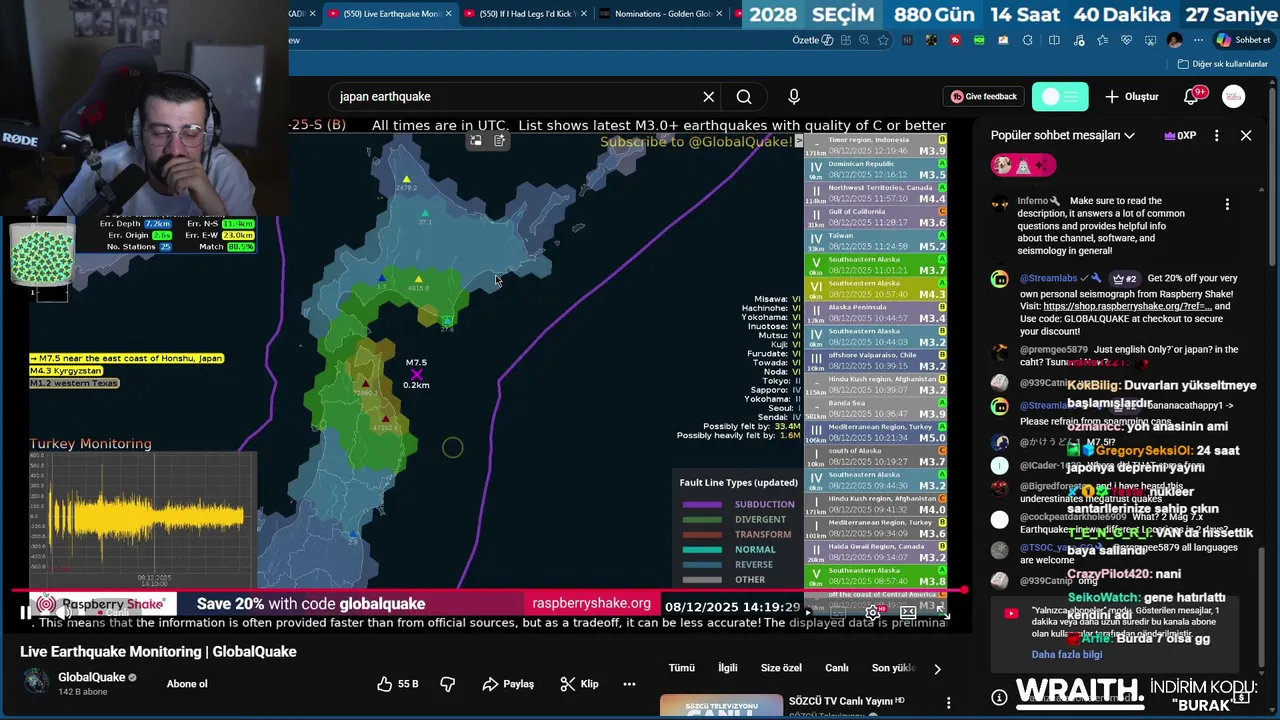
Task: Create a clip with Klip scissors
Action: (580, 684)
